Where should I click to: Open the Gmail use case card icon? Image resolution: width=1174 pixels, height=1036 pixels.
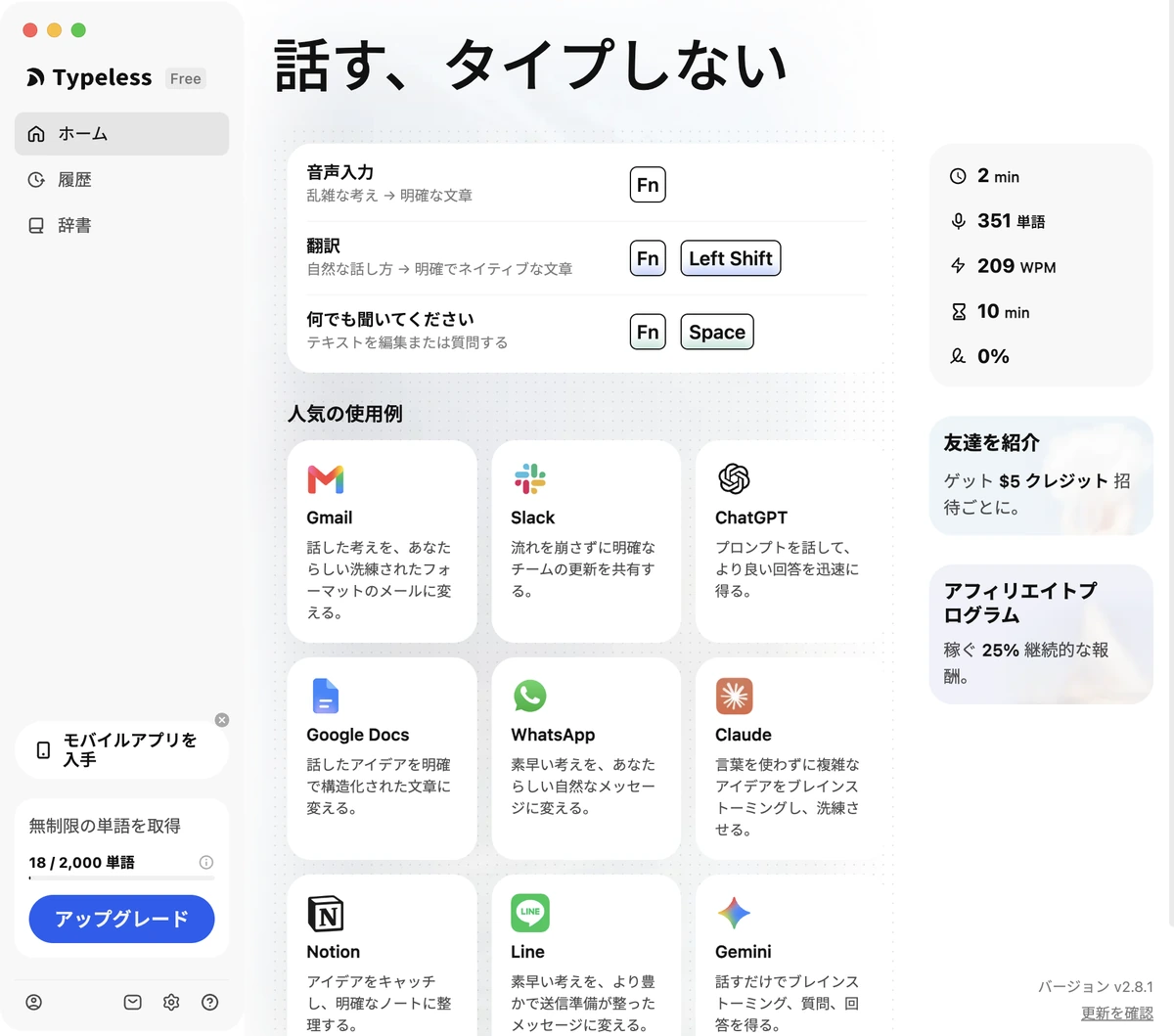tap(326, 479)
